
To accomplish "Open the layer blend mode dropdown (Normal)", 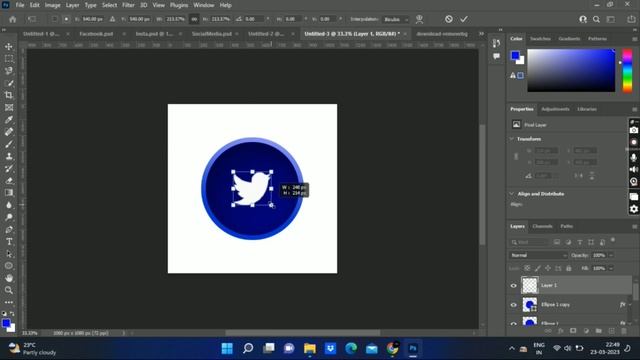I will coord(538,255).
